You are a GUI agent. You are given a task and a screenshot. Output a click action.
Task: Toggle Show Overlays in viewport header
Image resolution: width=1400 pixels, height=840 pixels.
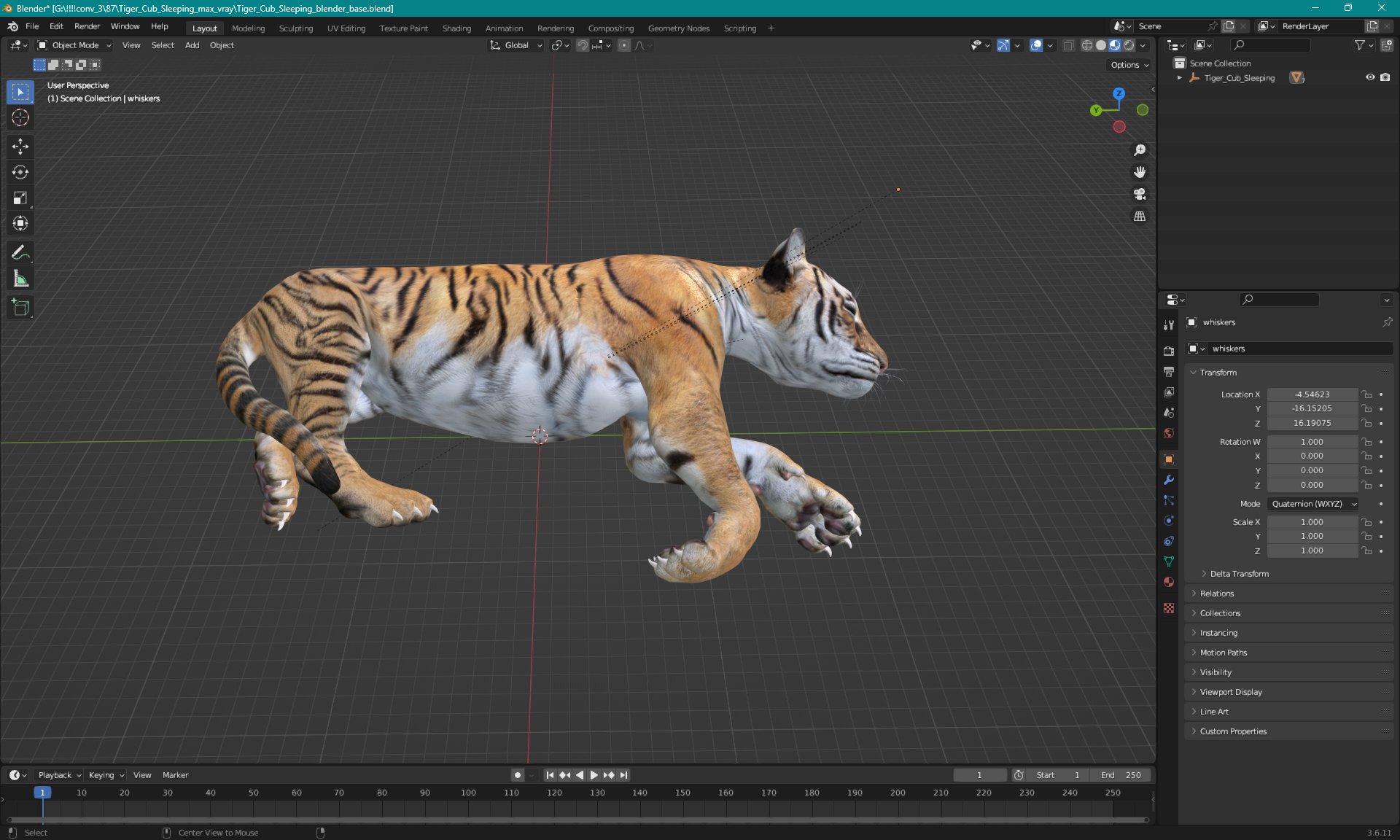coord(1036,45)
